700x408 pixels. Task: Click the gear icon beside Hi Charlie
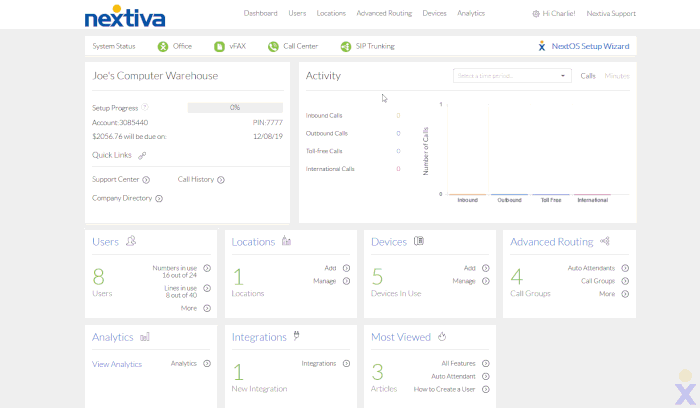pyautogui.click(x=536, y=14)
